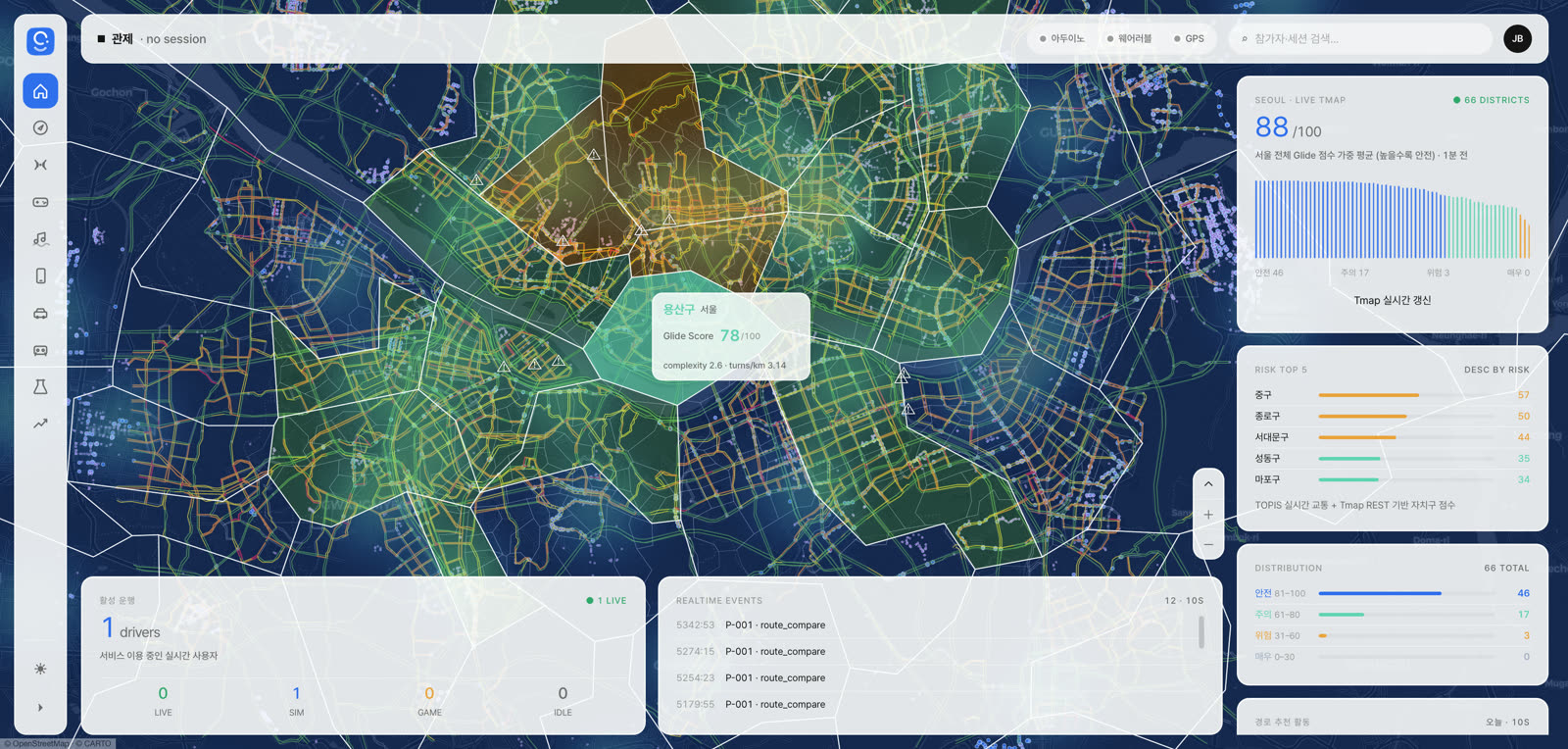Select the GAME driver count tab
Screen dimensions: 1568x749
(x=429, y=701)
